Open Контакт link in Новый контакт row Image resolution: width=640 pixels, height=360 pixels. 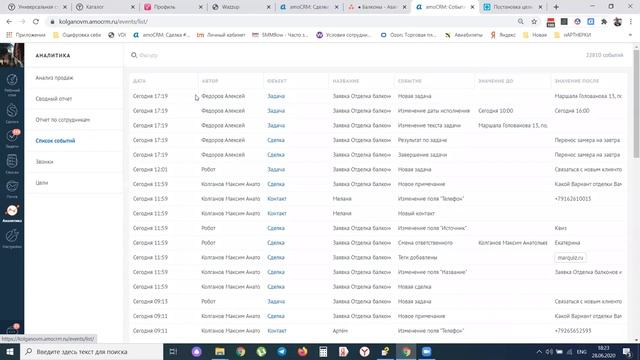(277, 213)
